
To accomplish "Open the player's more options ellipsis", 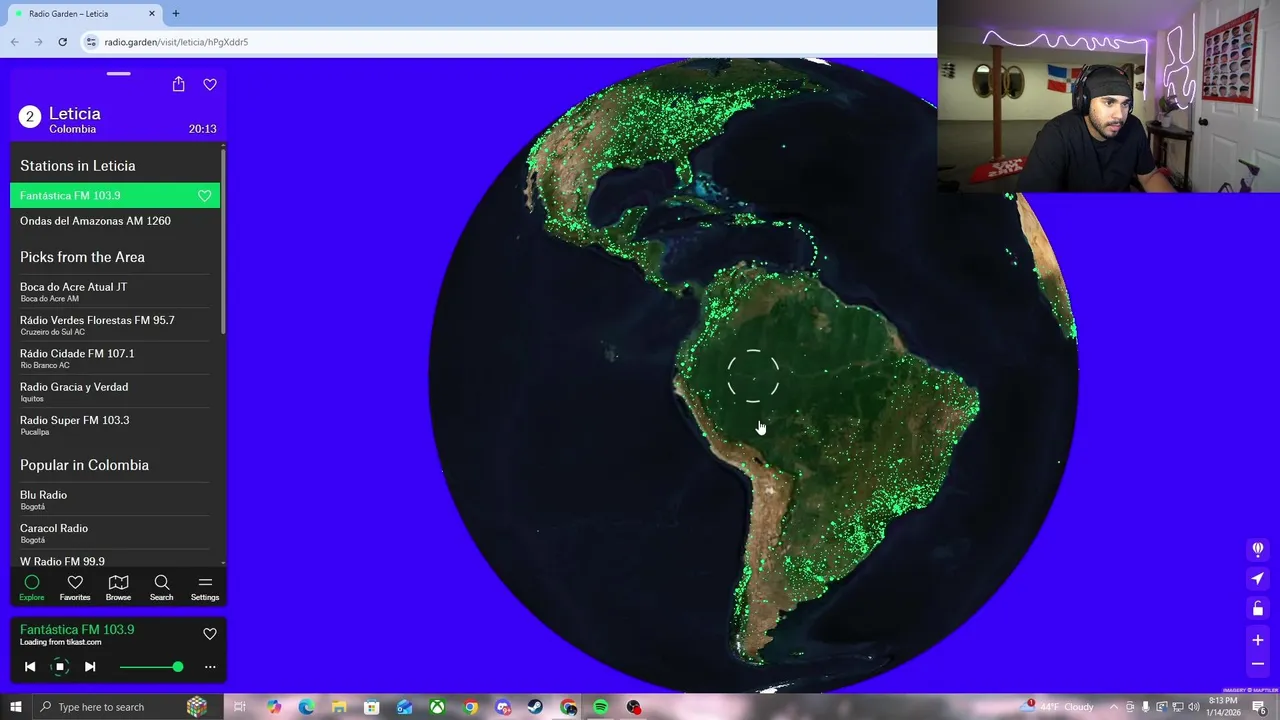I will [210, 667].
